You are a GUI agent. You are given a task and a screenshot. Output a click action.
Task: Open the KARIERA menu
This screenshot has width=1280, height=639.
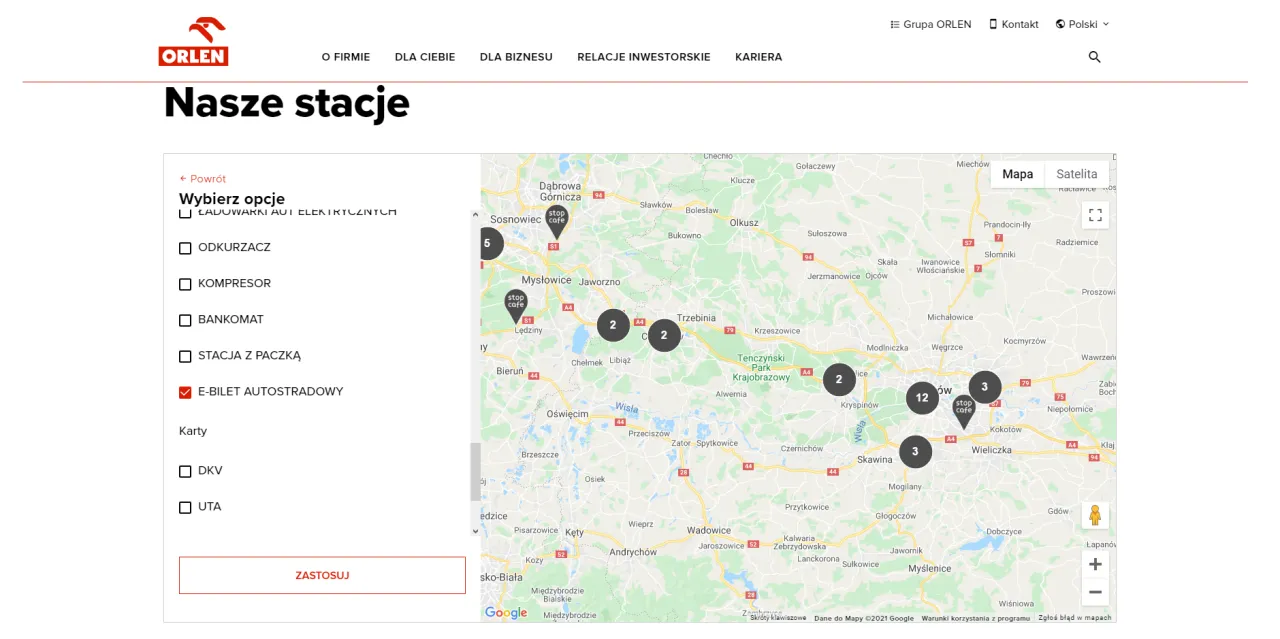coord(759,57)
